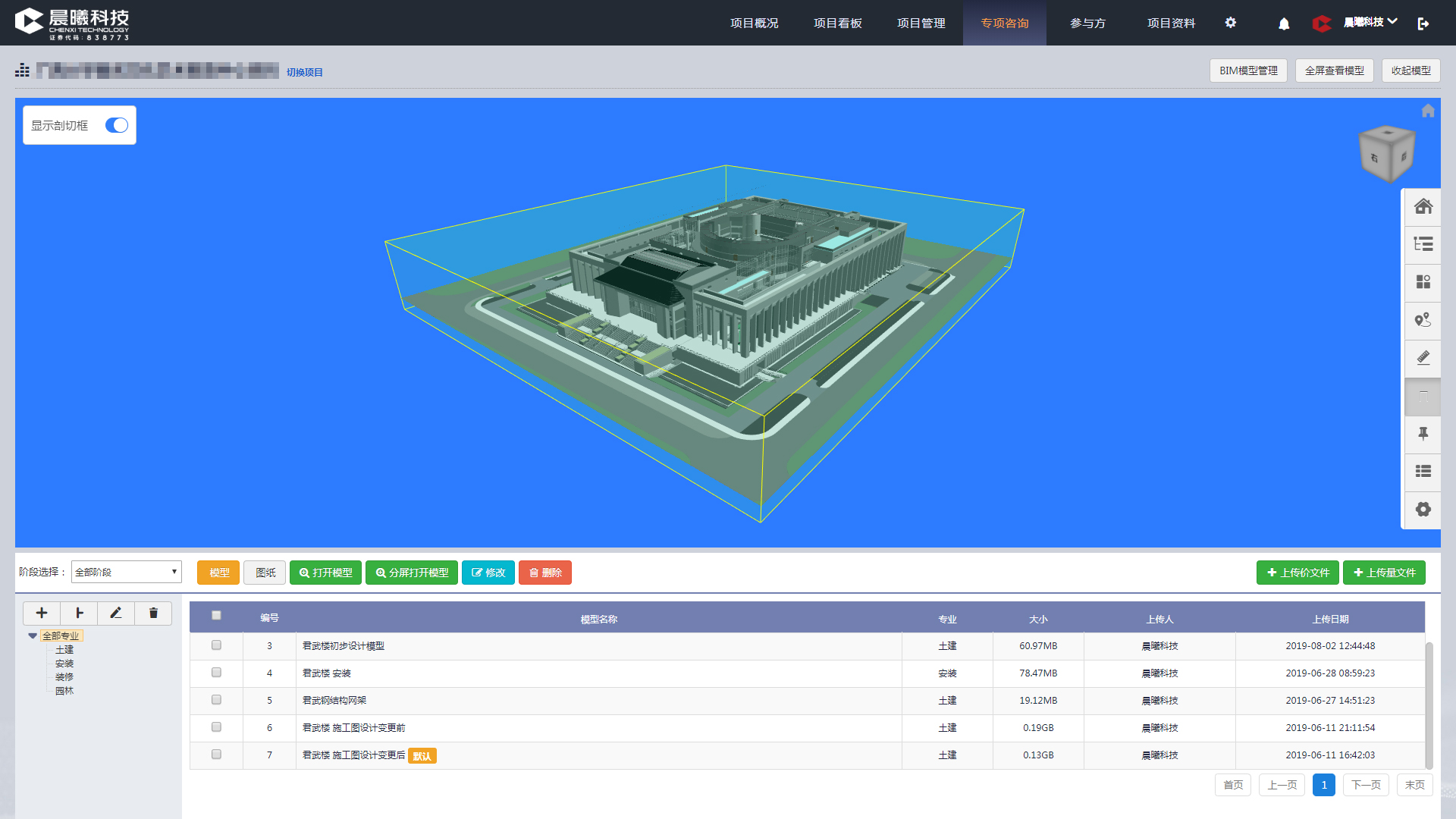The image size is (1456, 819).
Task: Open the 项目管理 navigation menu
Action: point(921,23)
